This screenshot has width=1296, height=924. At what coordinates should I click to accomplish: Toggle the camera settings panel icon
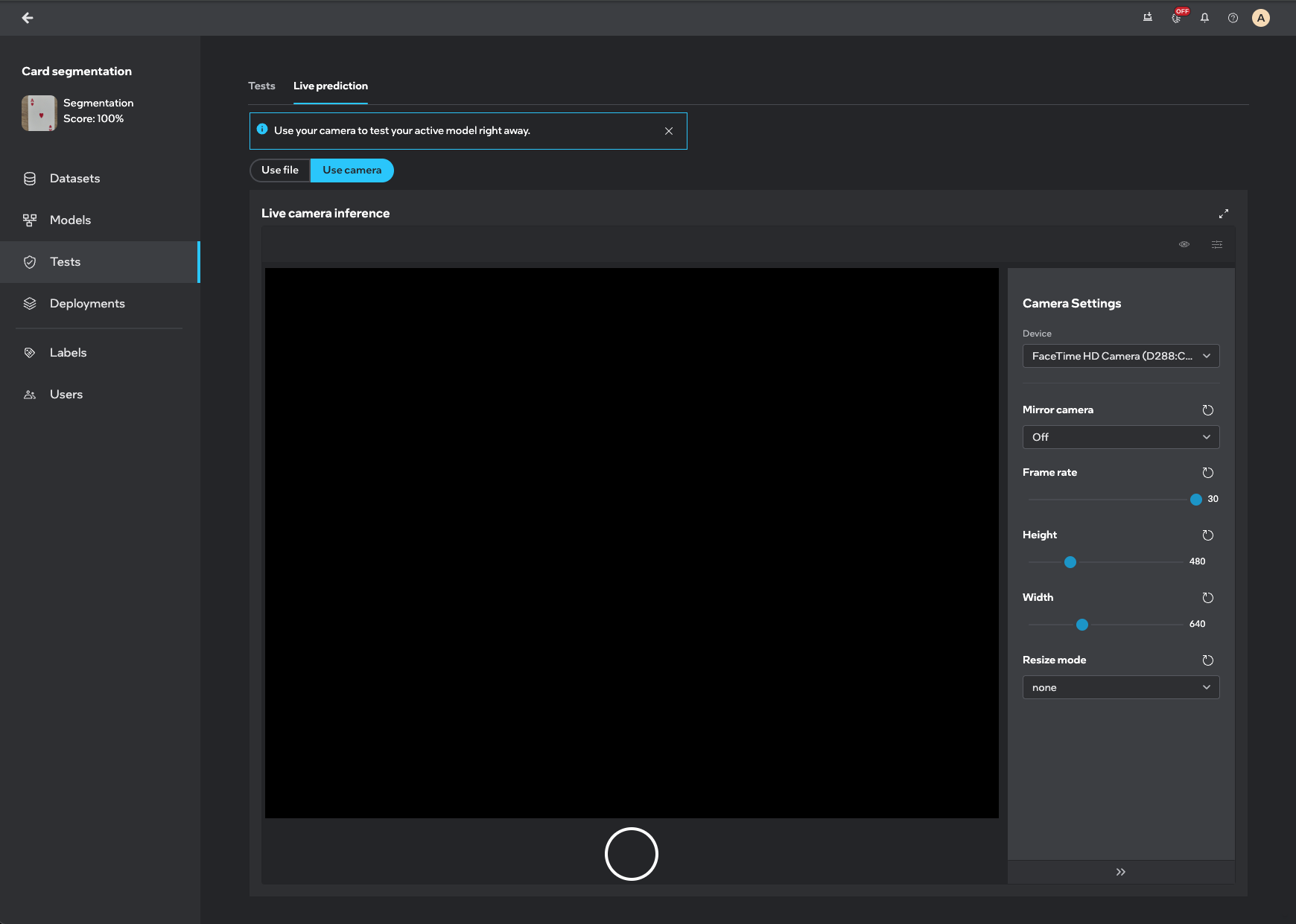pos(1217,244)
